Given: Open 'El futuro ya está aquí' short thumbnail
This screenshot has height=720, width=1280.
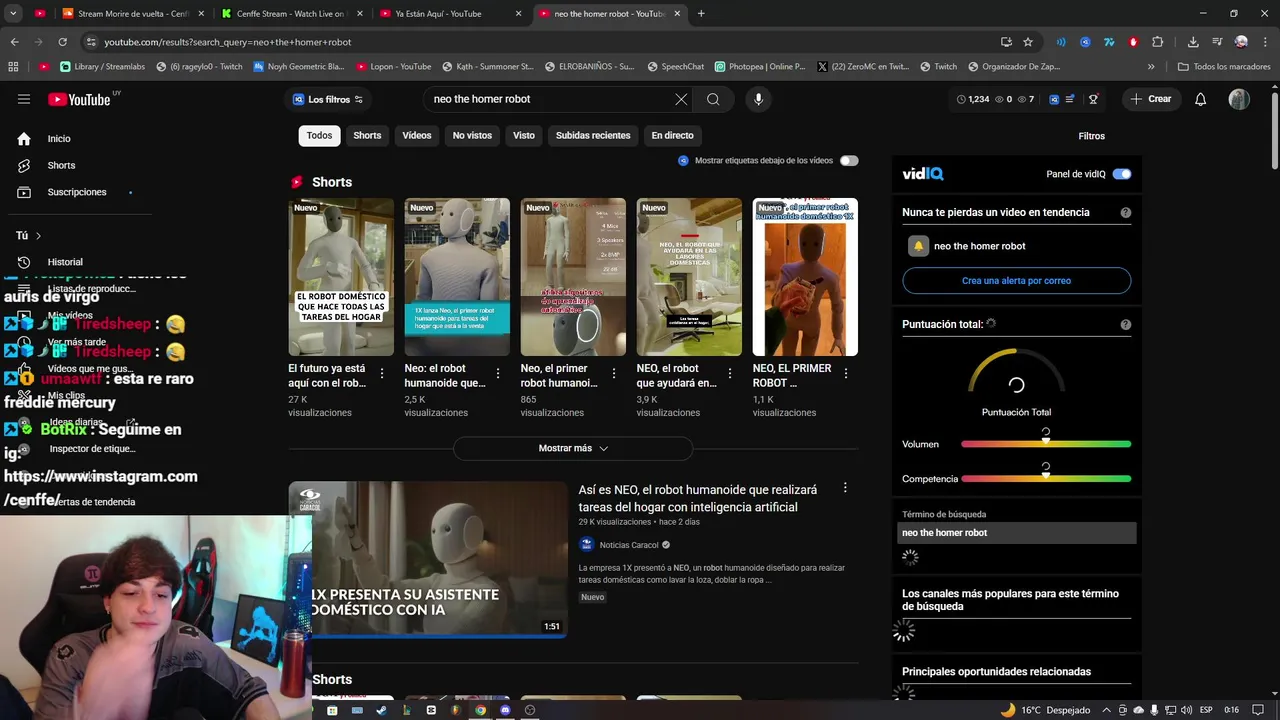Looking at the screenshot, I should pos(341,277).
